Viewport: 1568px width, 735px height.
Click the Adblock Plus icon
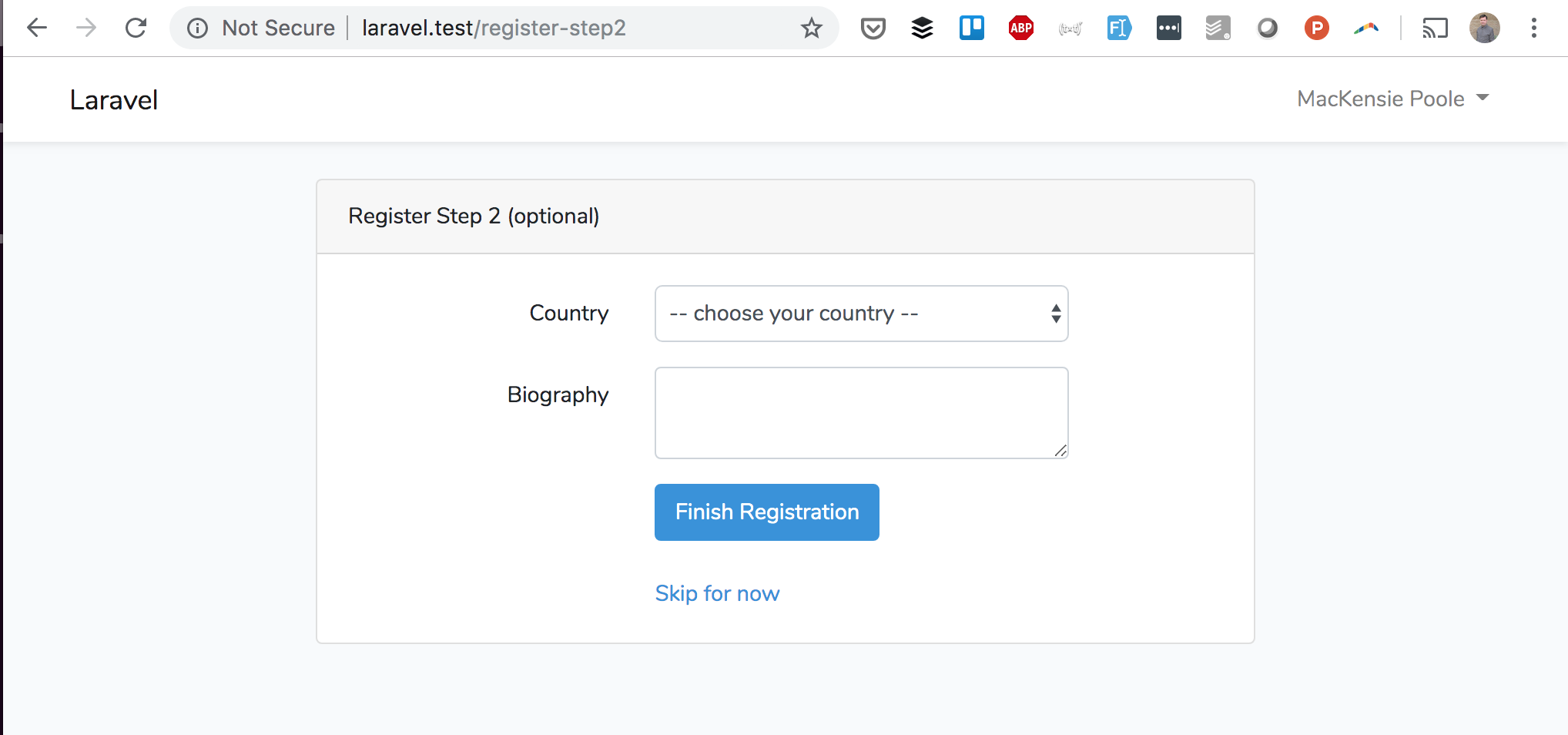pyautogui.click(x=1020, y=28)
